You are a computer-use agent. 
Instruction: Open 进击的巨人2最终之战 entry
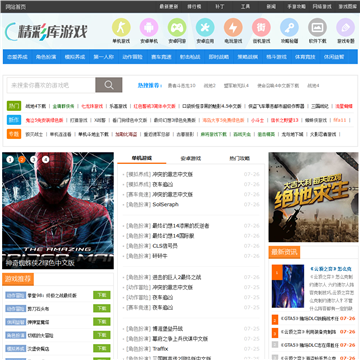pyautogui.click(x=177, y=277)
